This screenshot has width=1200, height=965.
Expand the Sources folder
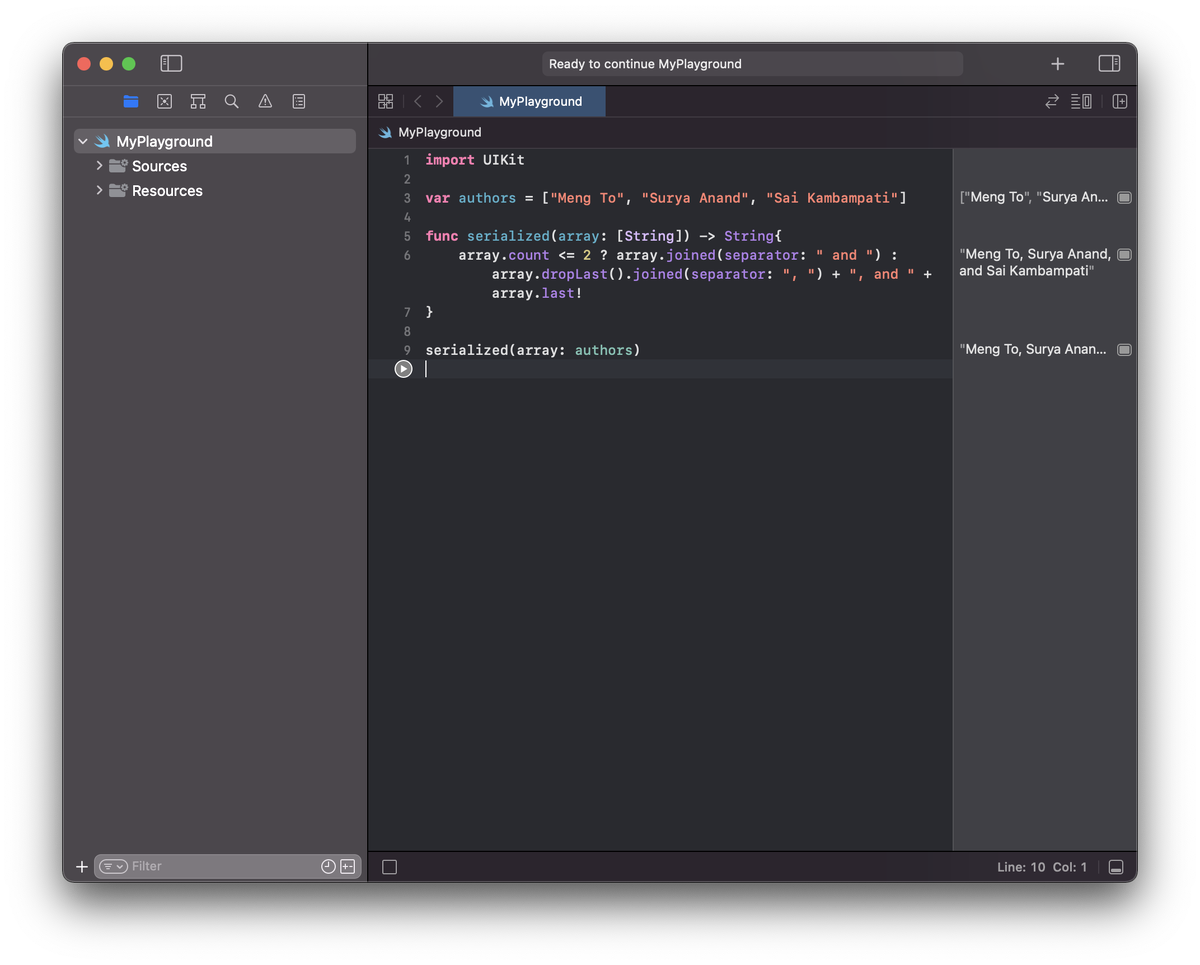coord(99,166)
